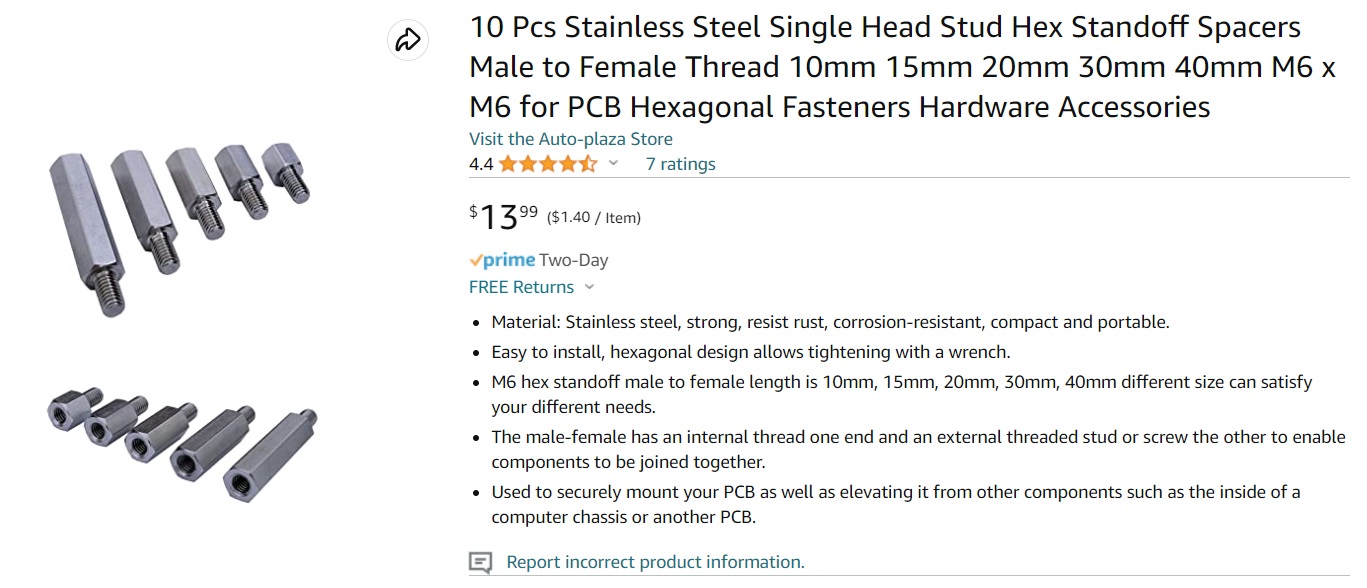
Task: Click the $1.40 per item price
Action: 594,217
